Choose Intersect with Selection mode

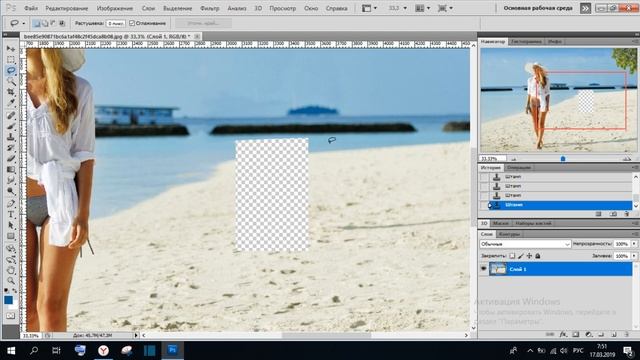click(62, 23)
